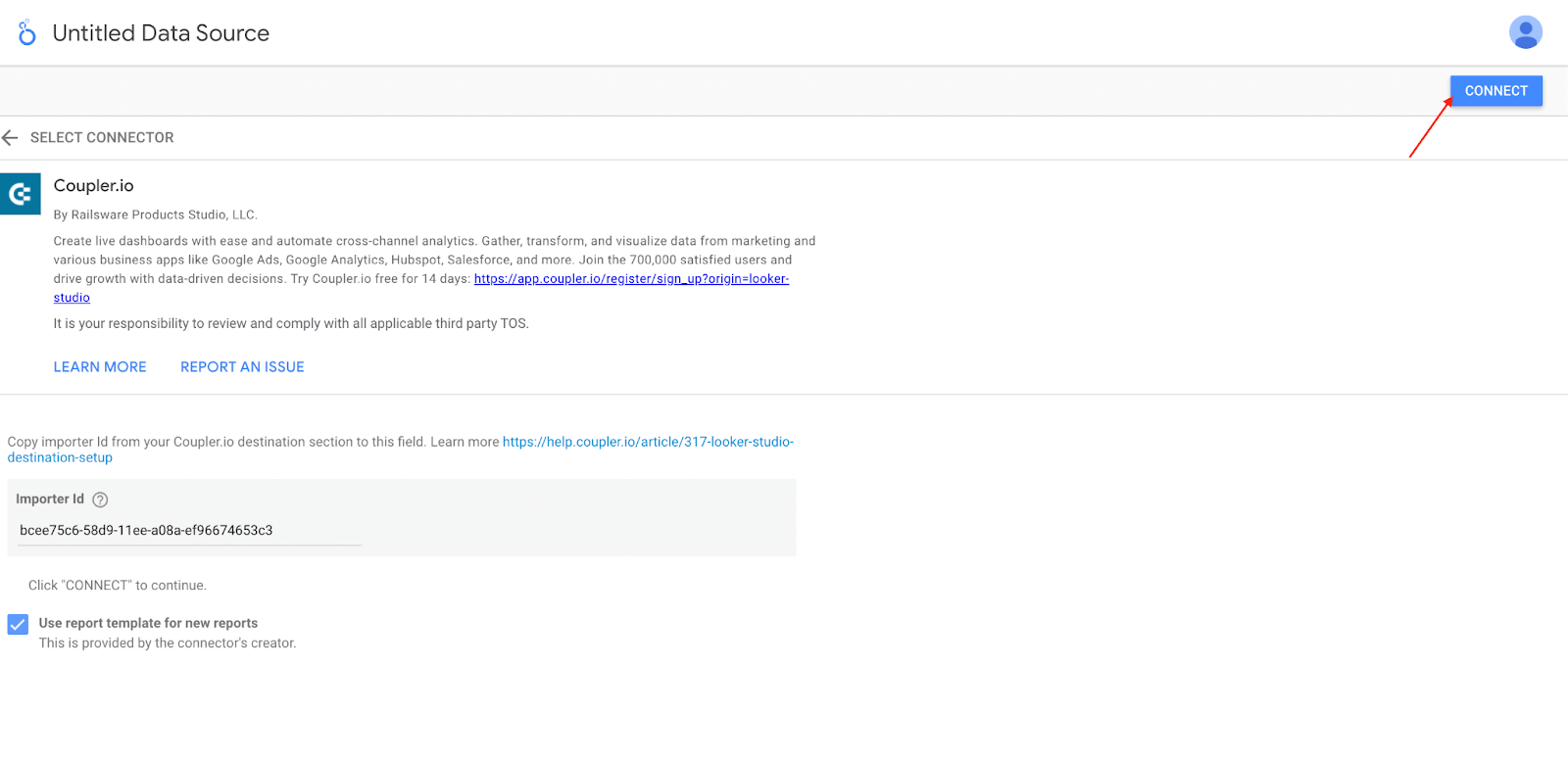Open the LEARN MORE link
Viewport: 1568px width, 761px height.
tap(100, 367)
